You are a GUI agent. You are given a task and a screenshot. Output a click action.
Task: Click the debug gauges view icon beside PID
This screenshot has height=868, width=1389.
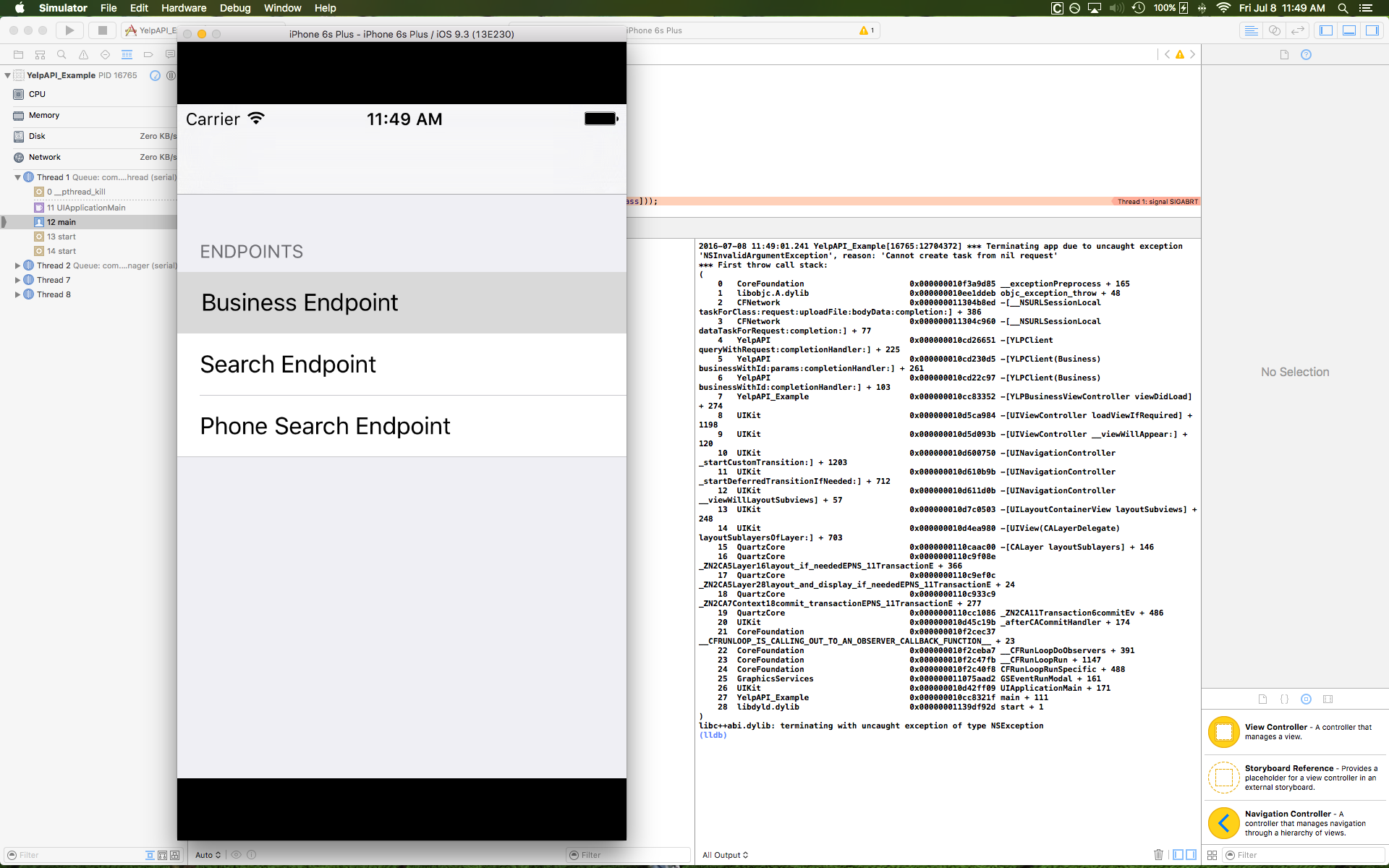click(155, 75)
